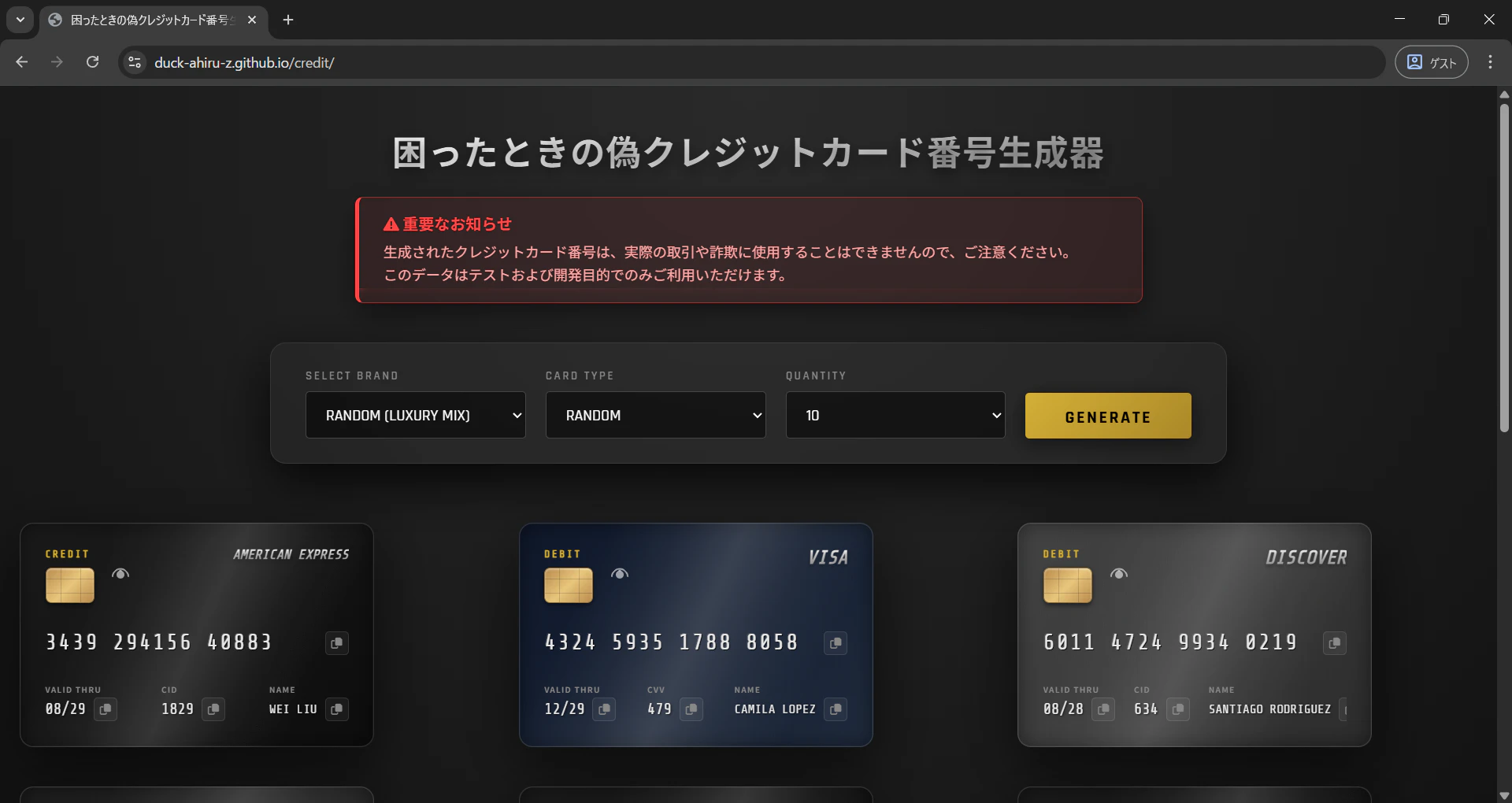Click the scrollbar down arrow
This screenshot has height=803, width=1512.
click(x=1504, y=795)
